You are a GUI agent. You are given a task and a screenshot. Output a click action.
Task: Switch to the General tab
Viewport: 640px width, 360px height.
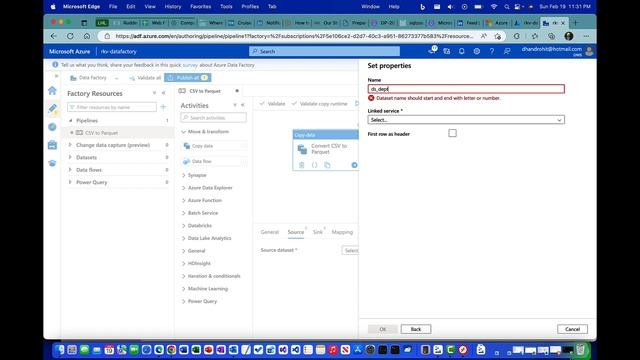270,232
